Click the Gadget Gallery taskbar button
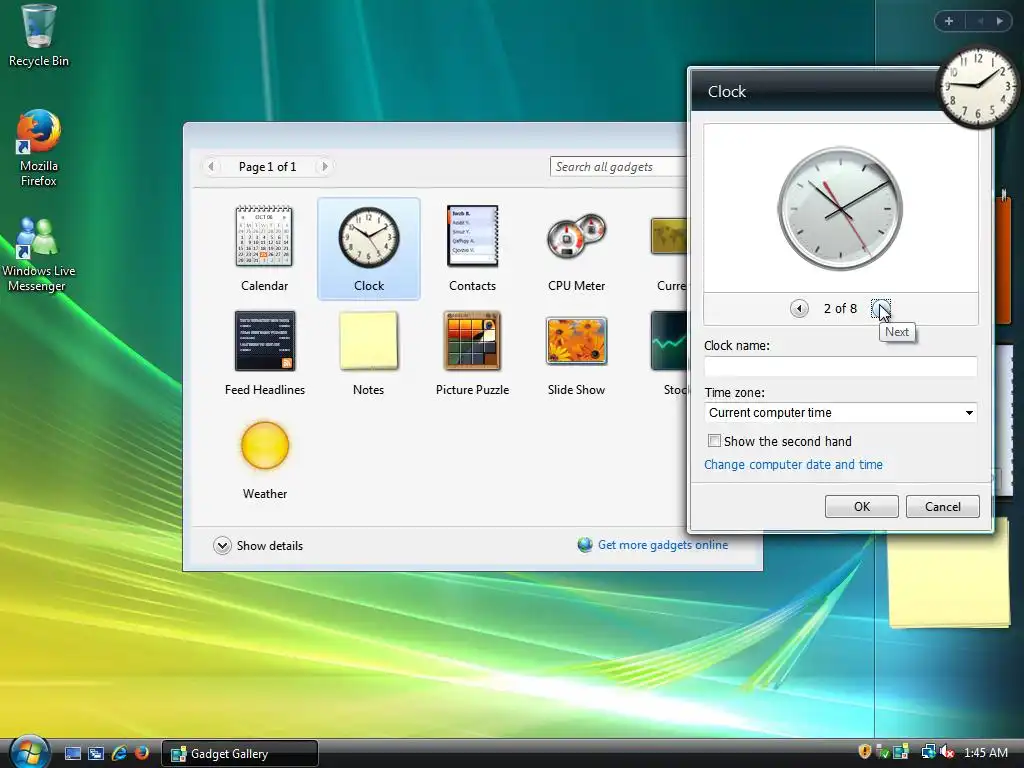This screenshot has height=768, width=1024. [240, 754]
